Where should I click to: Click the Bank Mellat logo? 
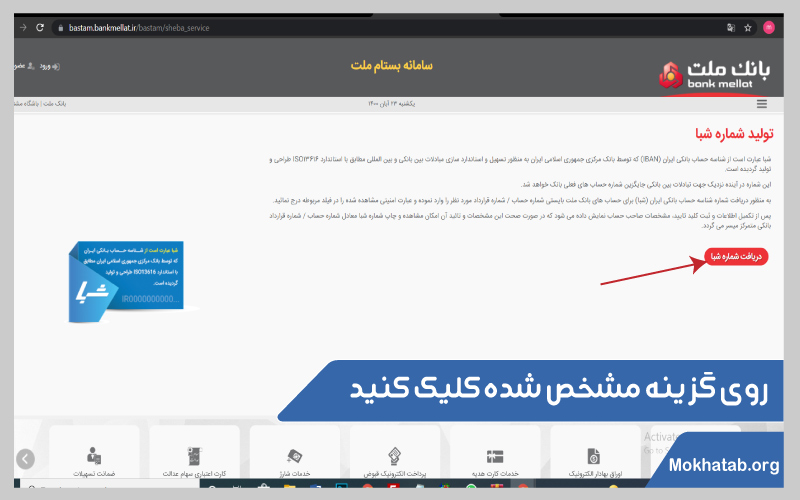pyautogui.click(x=716, y=72)
